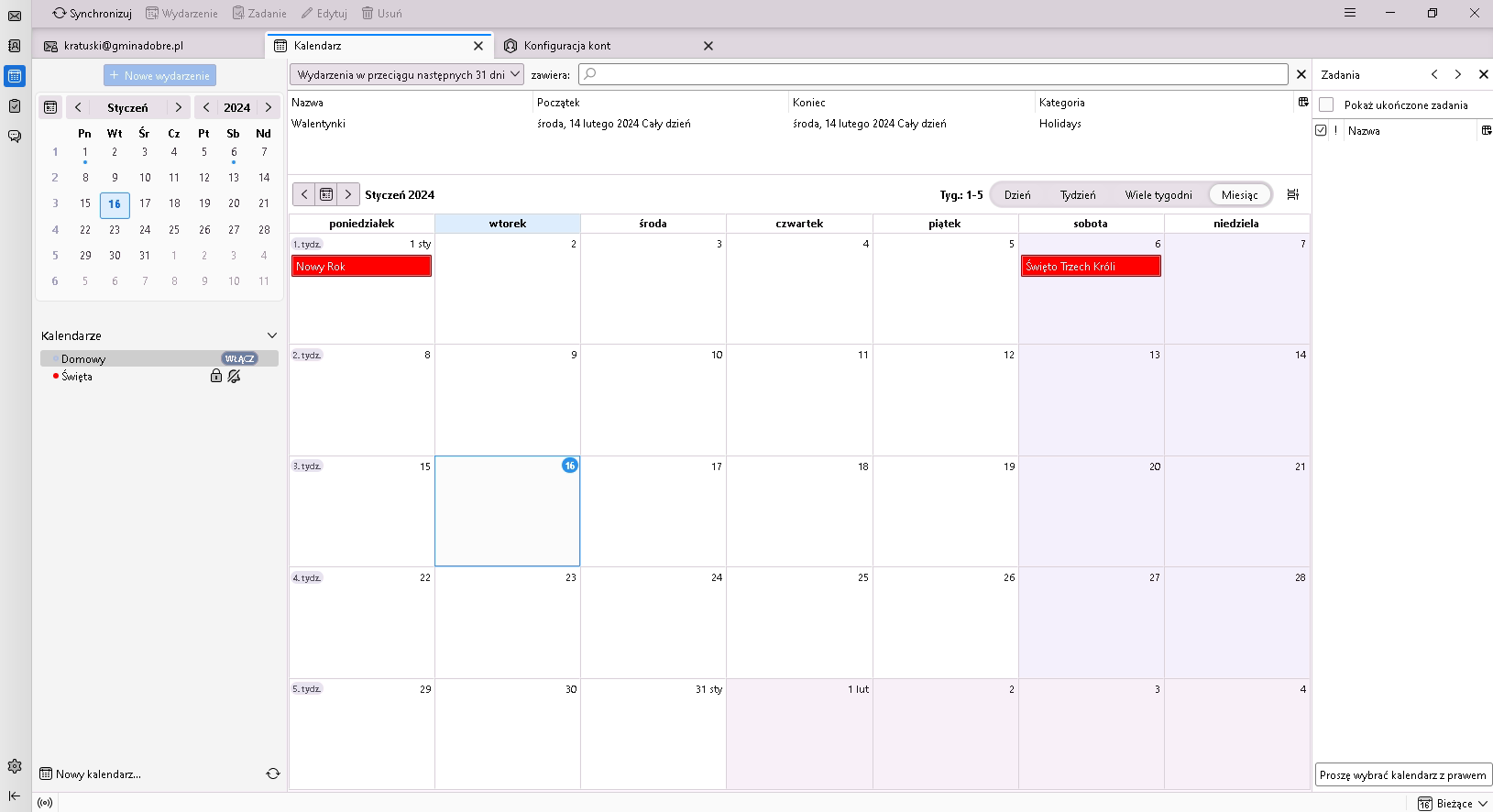The image size is (1493, 812).
Task: Open the Bieżące dropdown in status bar
Action: [x=1454, y=804]
